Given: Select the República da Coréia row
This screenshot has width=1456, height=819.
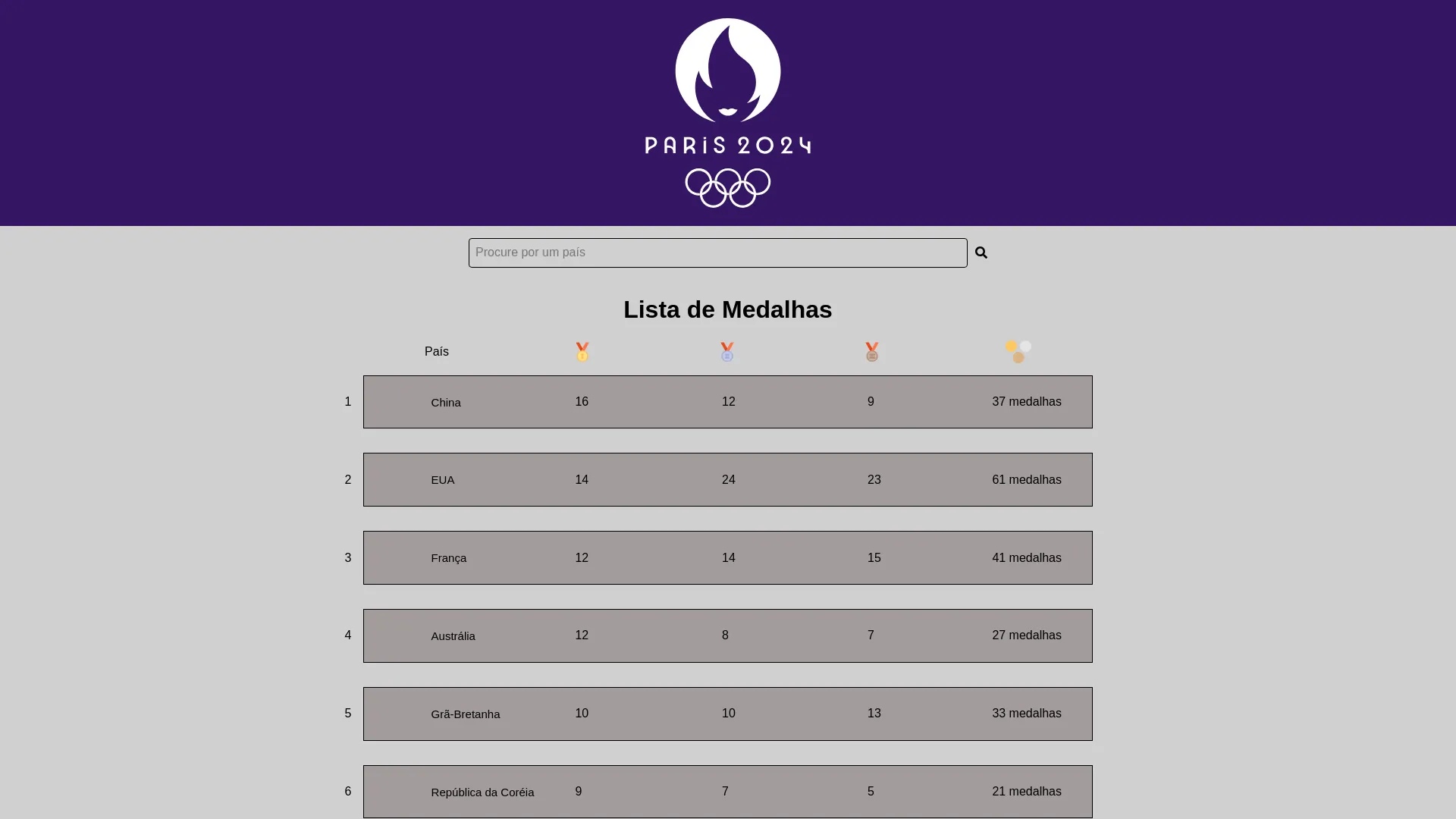Looking at the screenshot, I should (x=727, y=792).
